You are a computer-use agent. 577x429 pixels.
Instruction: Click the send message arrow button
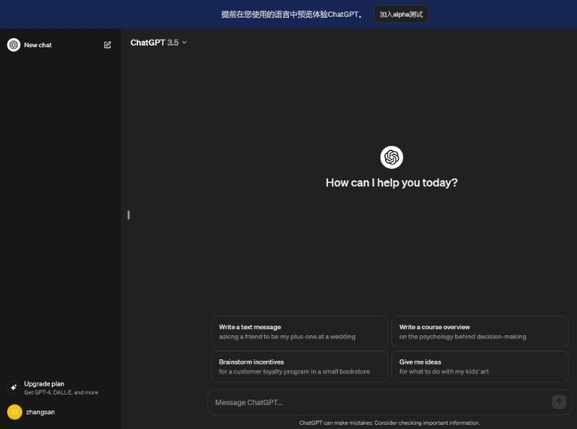coord(559,402)
